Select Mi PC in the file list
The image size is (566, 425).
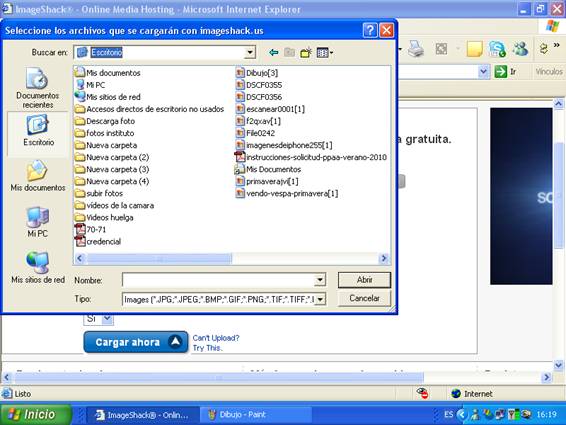(x=90, y=85)
